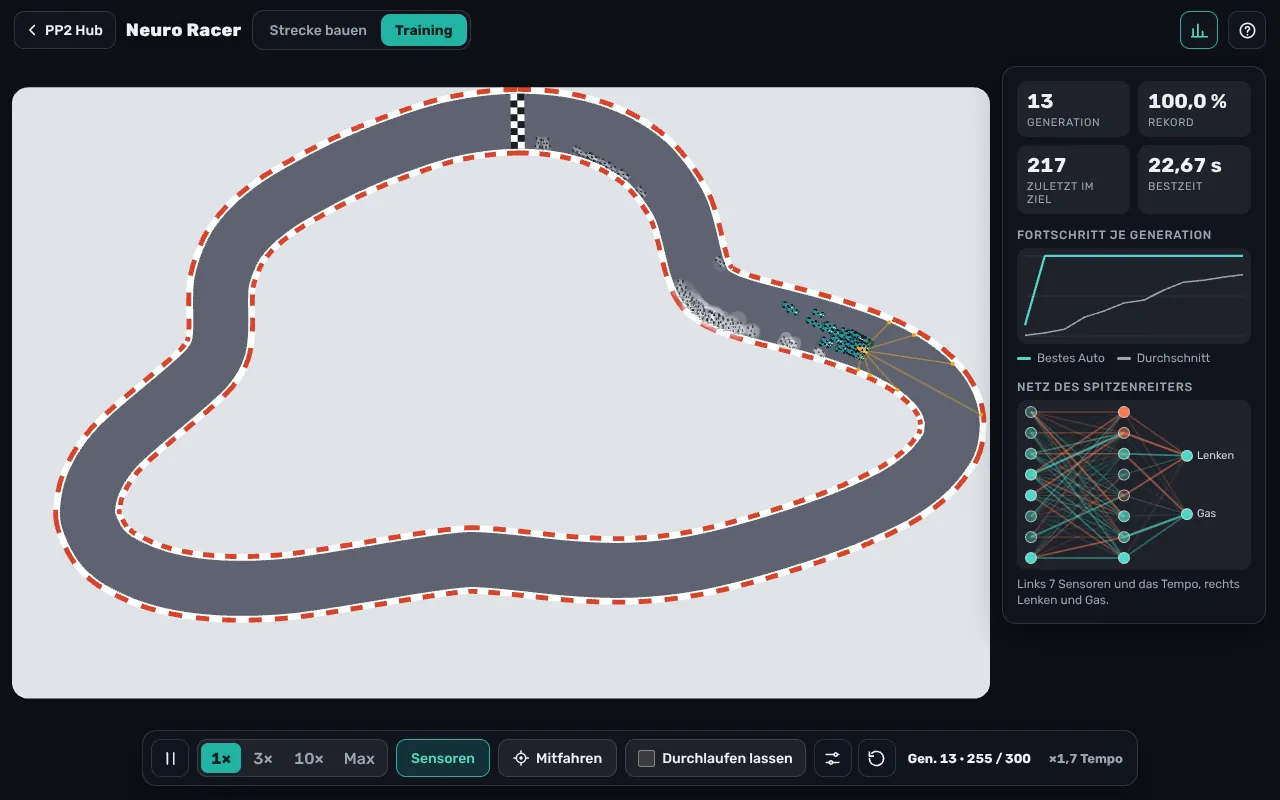Open the help question mark icon
Screen dimensions: 1280x800
pos(1247,30)
